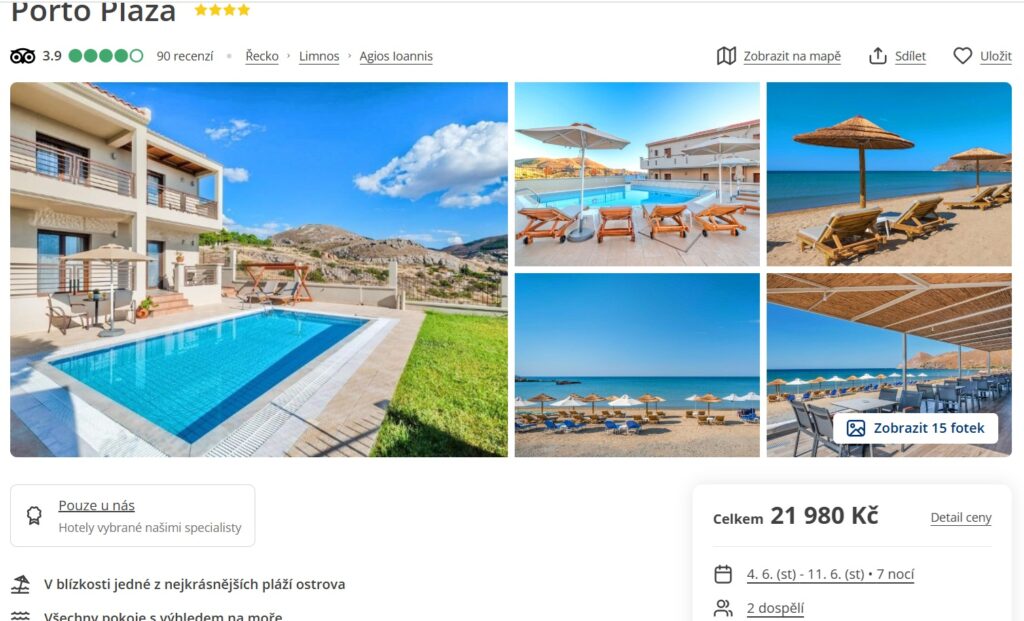Viewport: 1024px width, 621px height.
Task: Click Uložit to save the hotel
Action: click(x=996, y=56)
